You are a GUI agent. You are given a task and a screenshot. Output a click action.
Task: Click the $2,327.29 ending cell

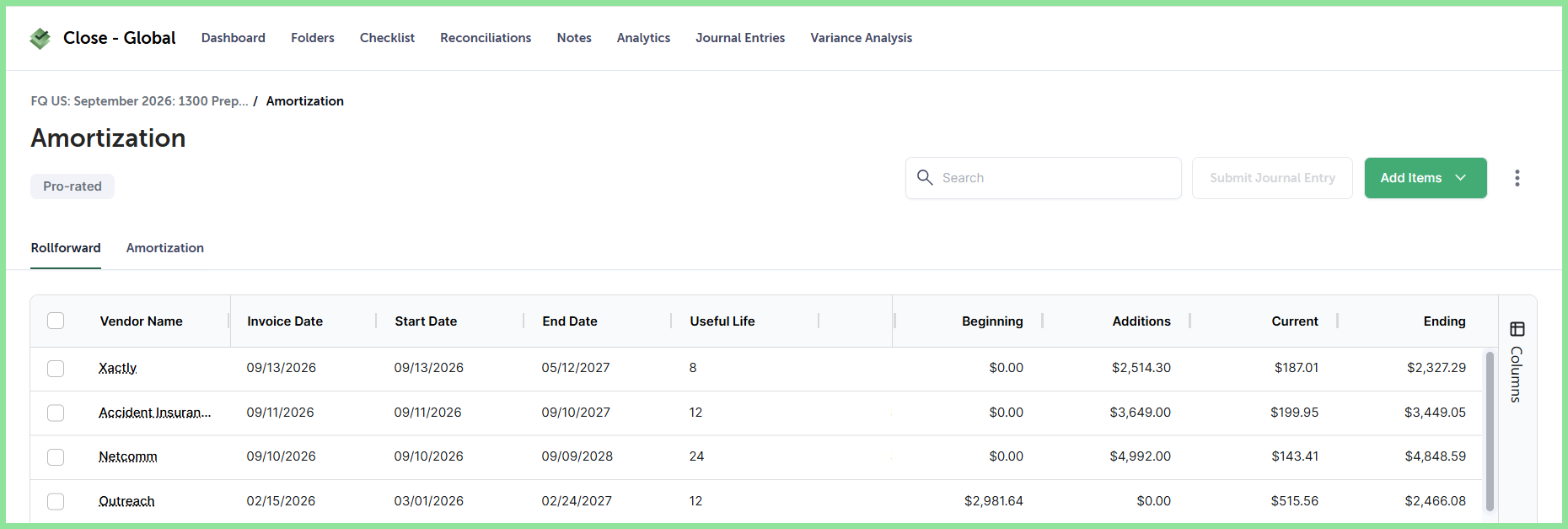[x=1436, y=368]
